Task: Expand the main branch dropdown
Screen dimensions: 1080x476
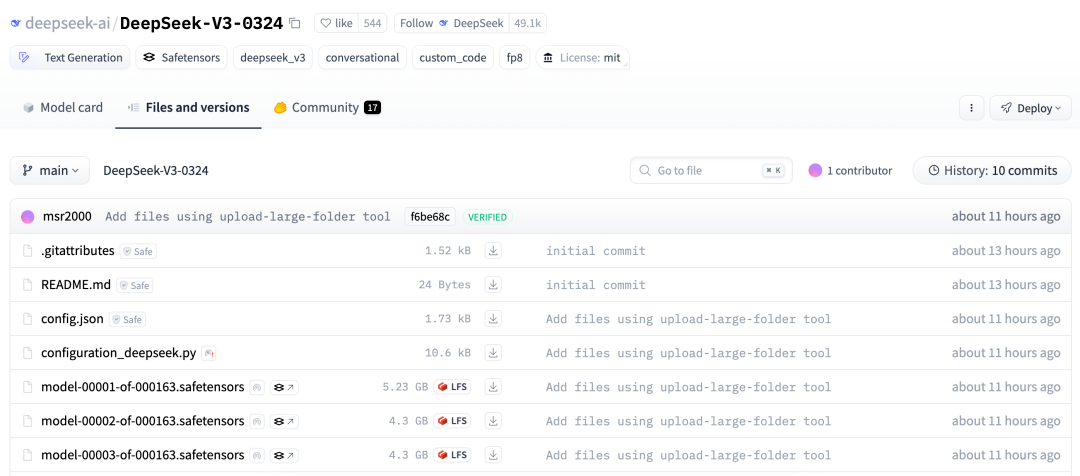Action: pyautogui.click(x=50, y=171)
